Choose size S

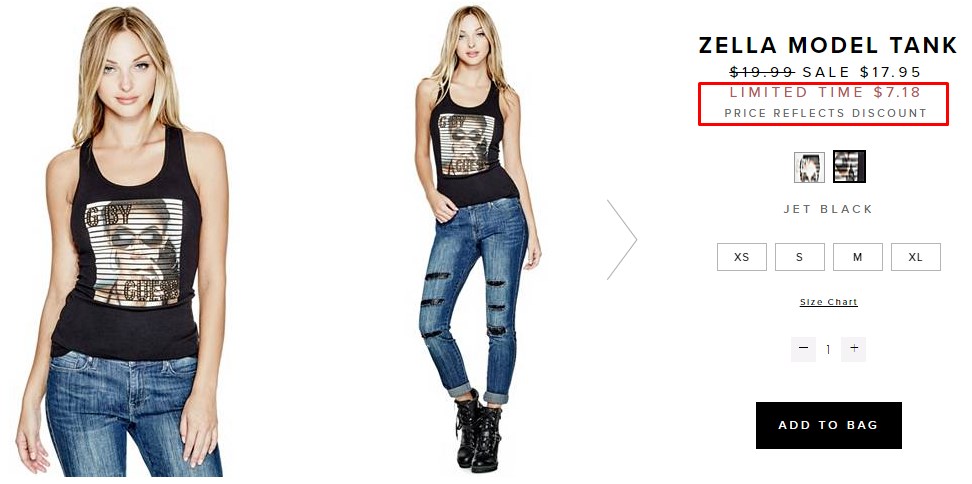click(x=800, y=257)
